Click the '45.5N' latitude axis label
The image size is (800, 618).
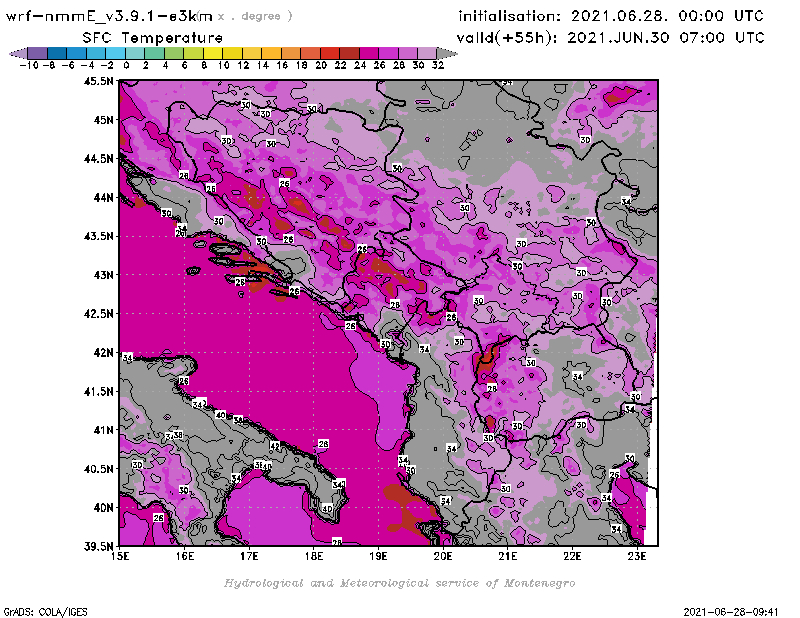98,81
